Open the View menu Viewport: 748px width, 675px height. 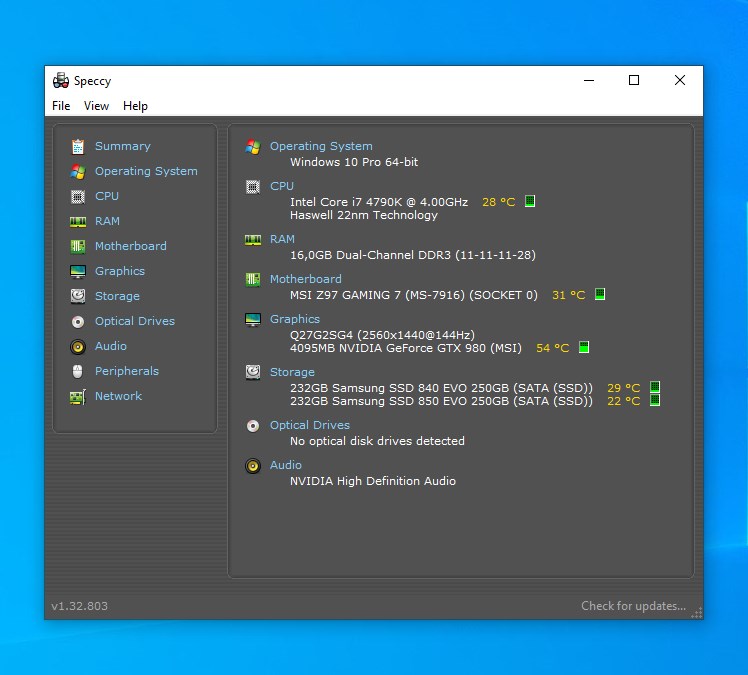(x=96, y=106)
